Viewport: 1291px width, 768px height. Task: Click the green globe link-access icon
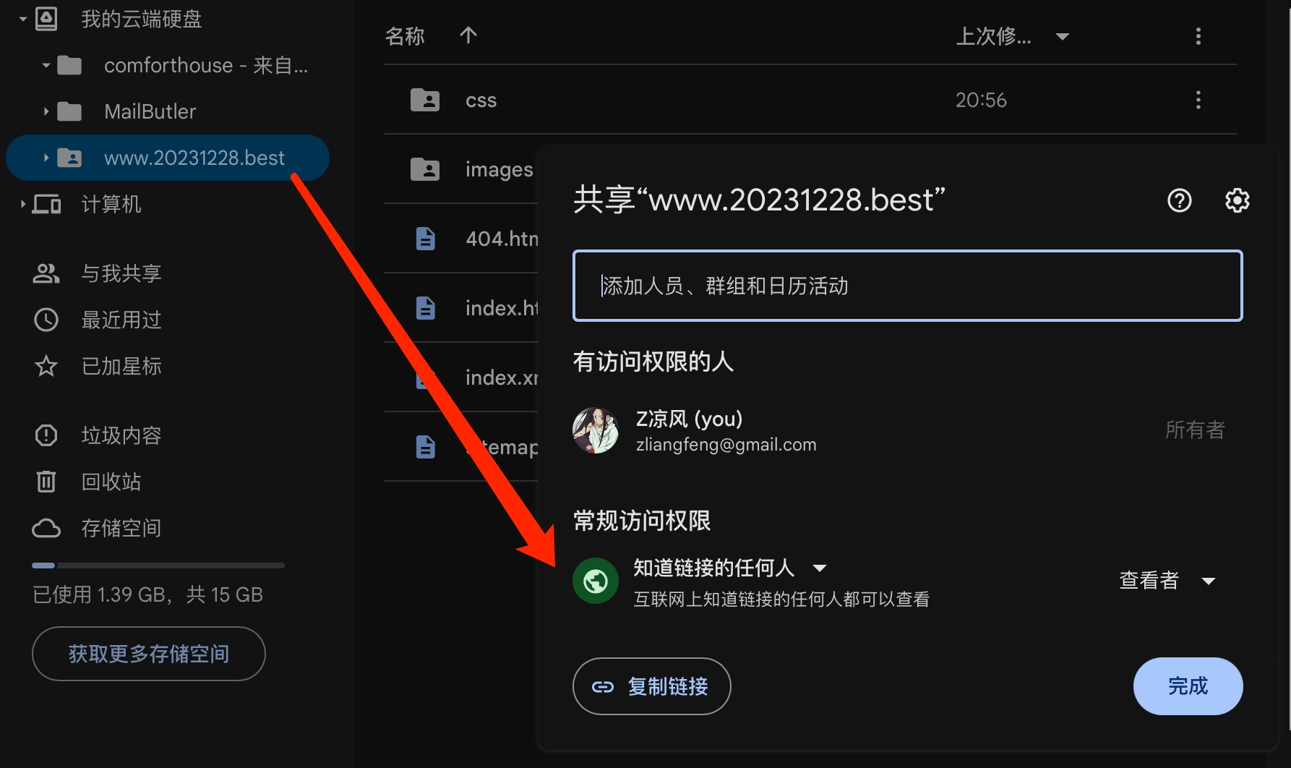click(595, 581)
